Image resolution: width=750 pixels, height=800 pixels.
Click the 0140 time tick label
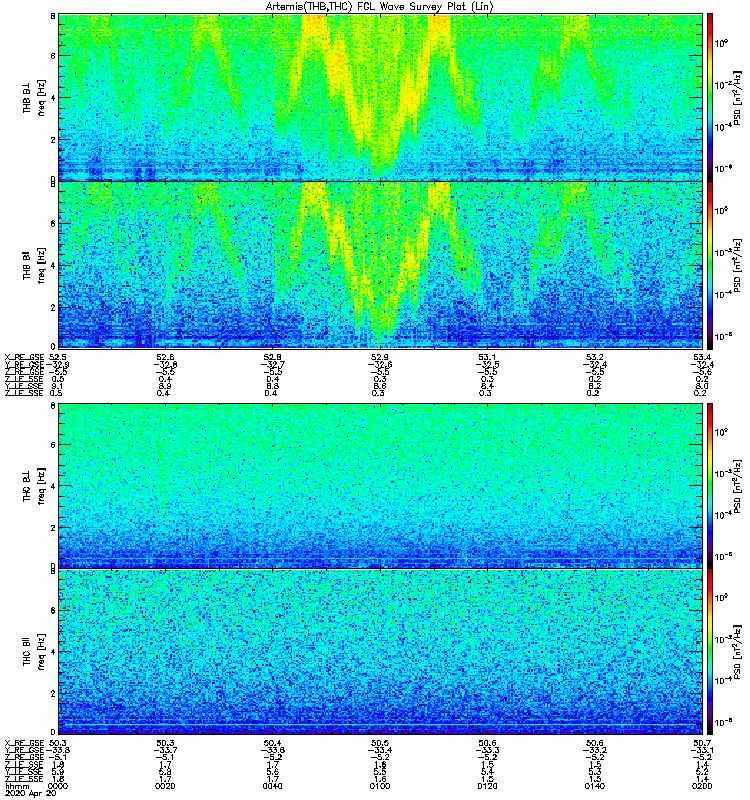pos(595,786)
